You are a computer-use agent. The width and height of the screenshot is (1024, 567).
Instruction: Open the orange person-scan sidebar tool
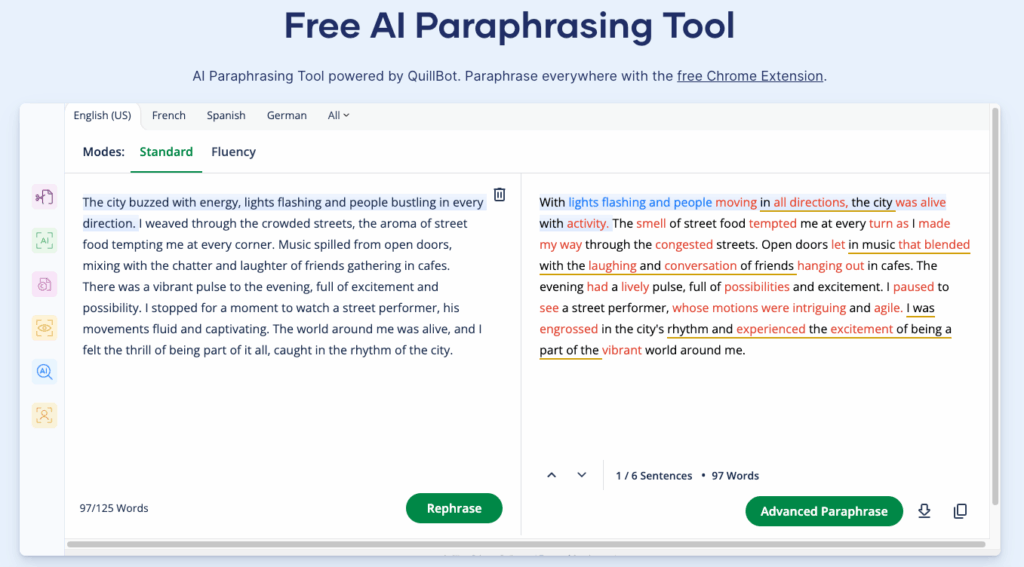point(44,415)
